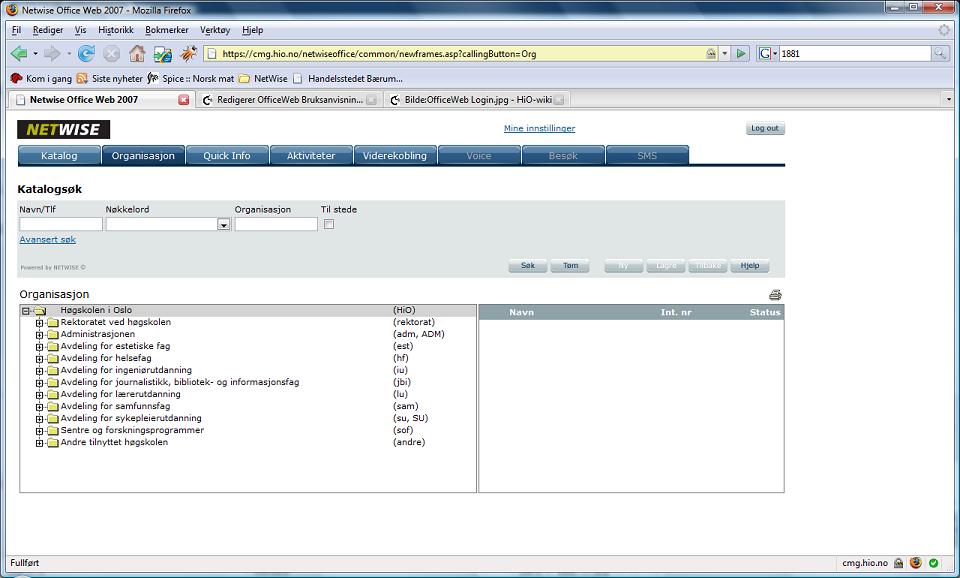Close the Netwise Office Web 2007 tab
Screen dimensions: 960x578
coord(184,100)
